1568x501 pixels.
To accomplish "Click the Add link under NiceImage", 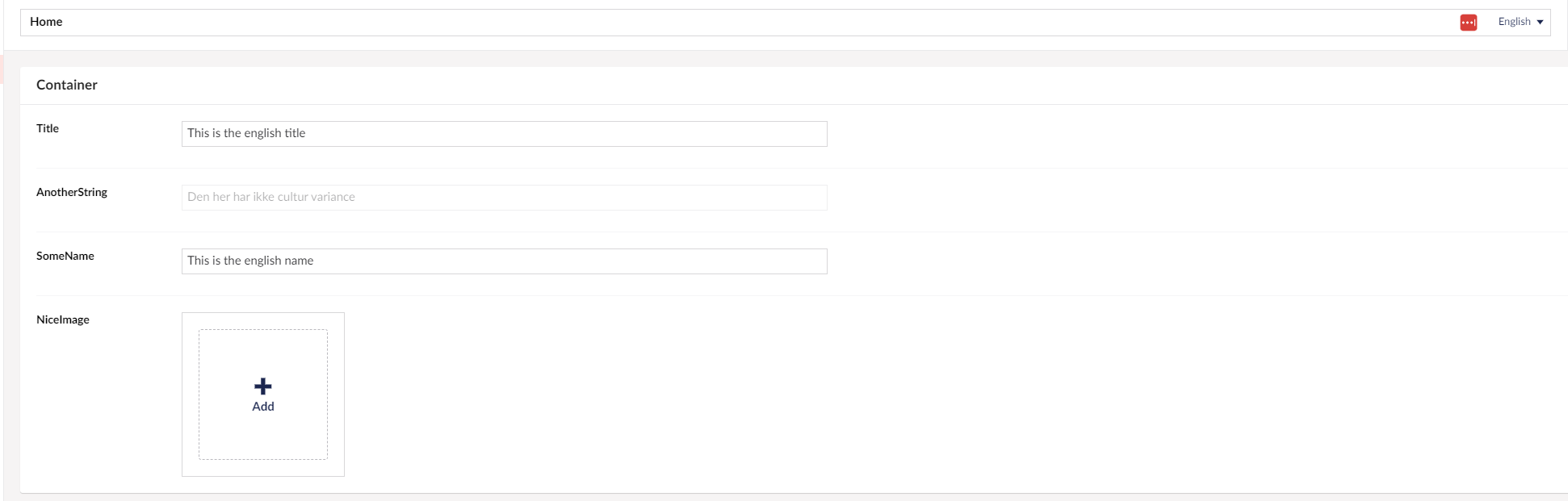I will (x=263, y=406).
